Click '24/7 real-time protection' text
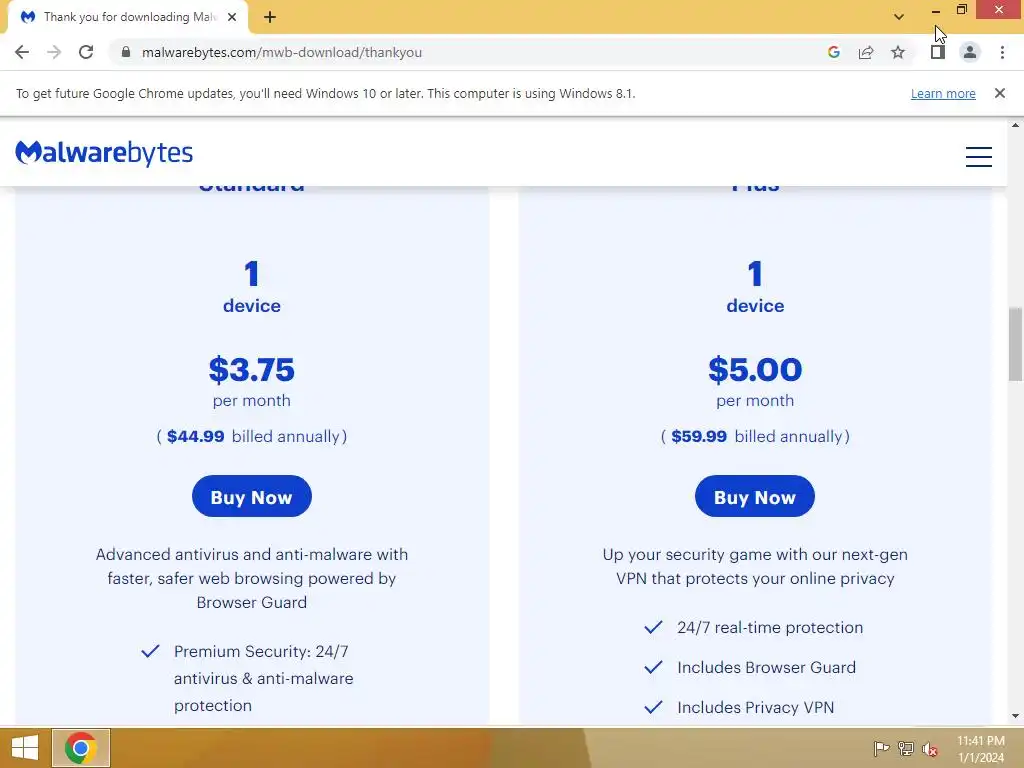Screen dimensions: 1024x768 770,628
